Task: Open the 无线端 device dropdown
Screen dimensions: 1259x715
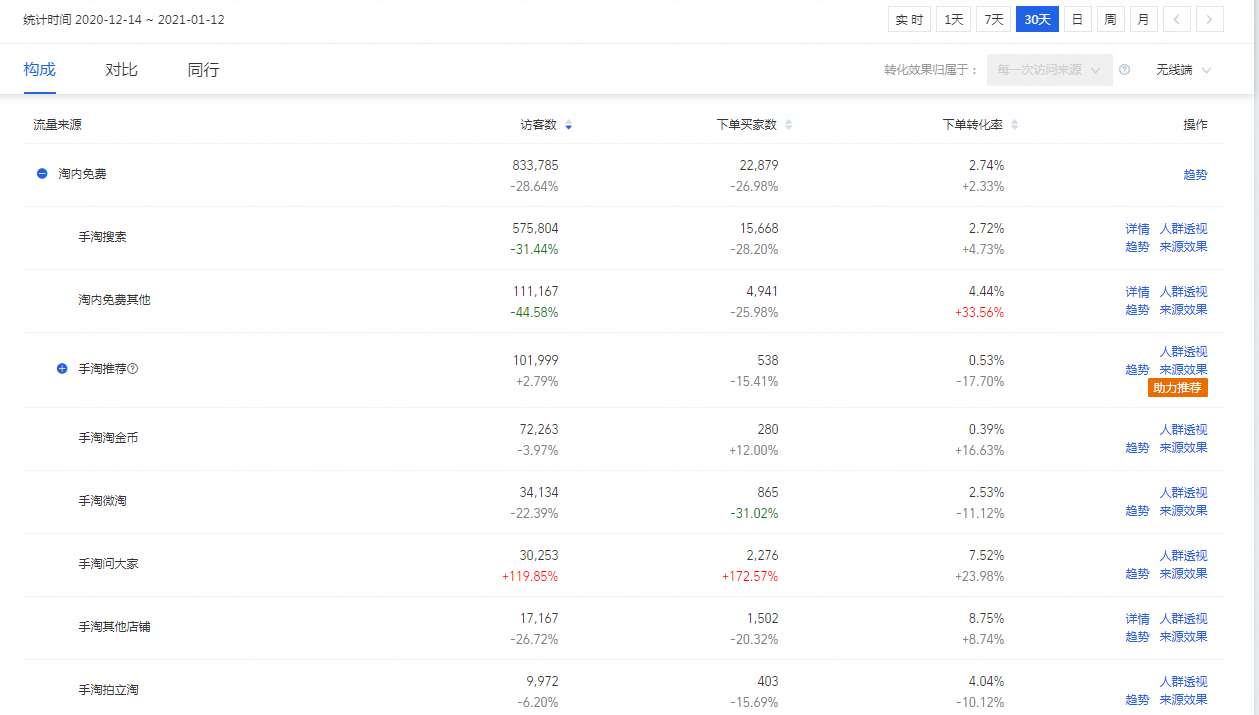Action: click(x=1183, y=70)
